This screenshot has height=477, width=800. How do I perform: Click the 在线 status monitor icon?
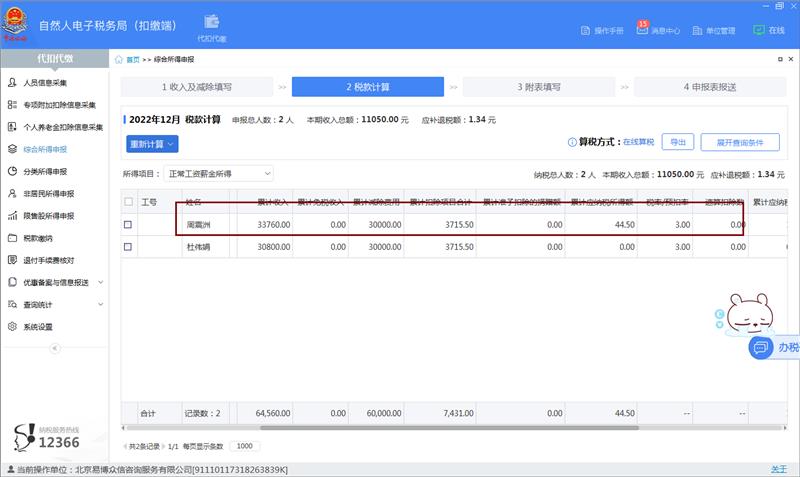pyautogui.click(x=769, y=31)
